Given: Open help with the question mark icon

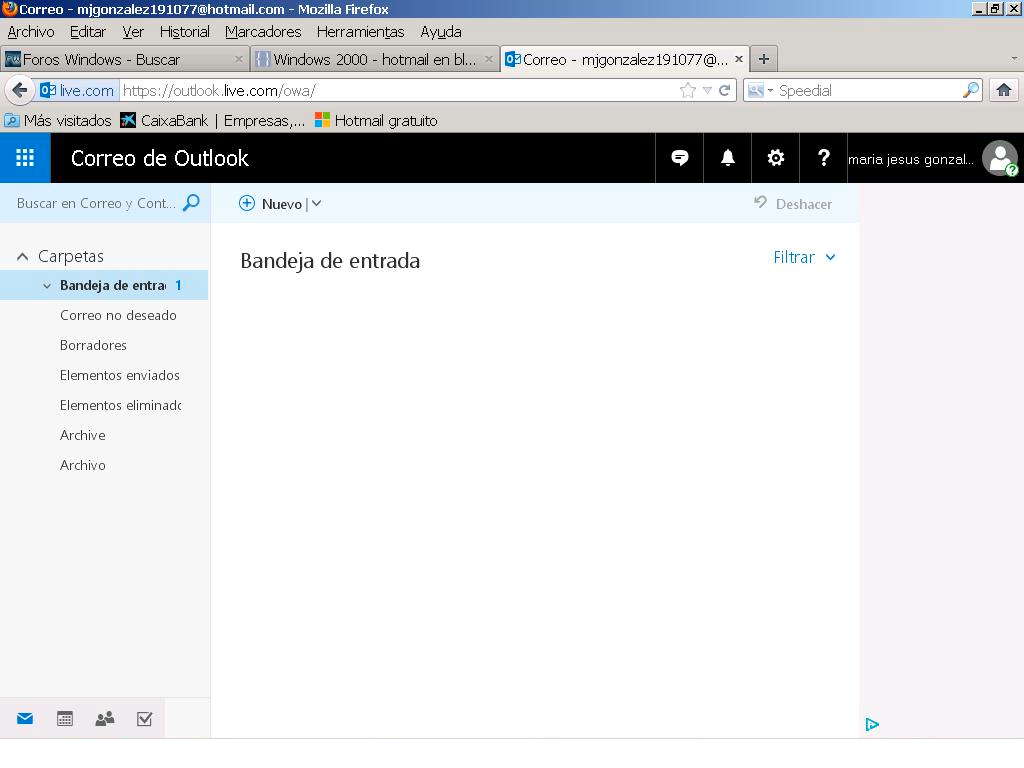Looking at the screenshot, I should point(824,158).
